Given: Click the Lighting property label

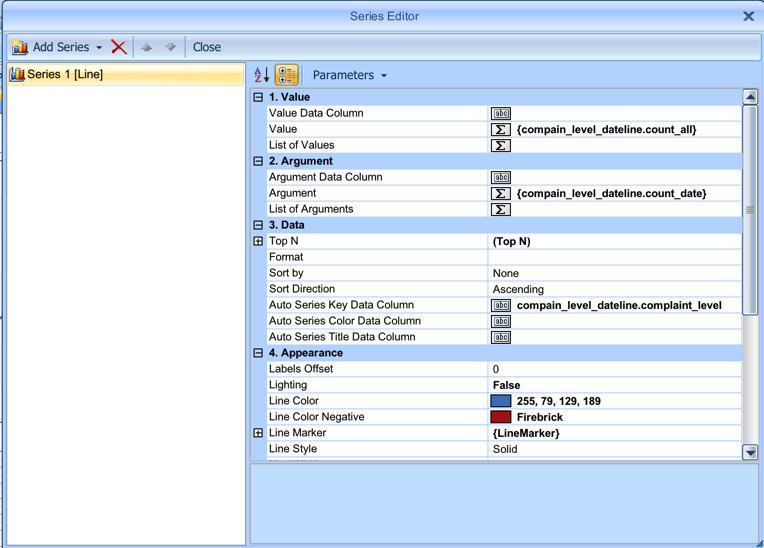Looking at the screenshot, I should 288,385.
